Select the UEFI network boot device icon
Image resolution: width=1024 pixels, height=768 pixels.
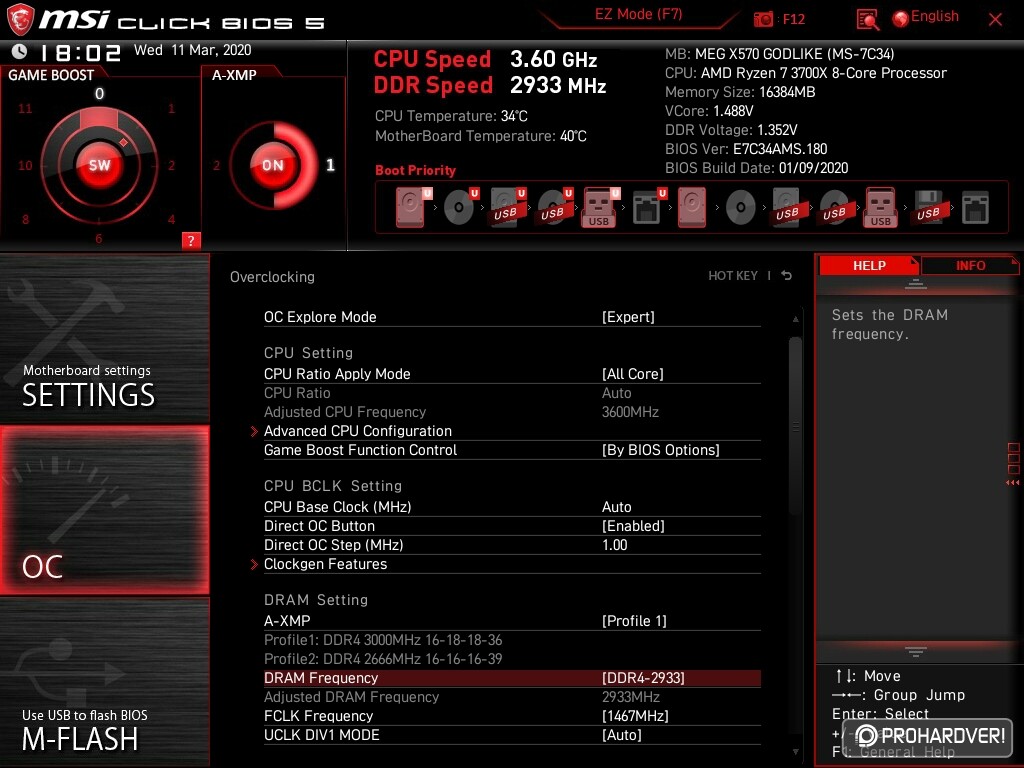click(x=648, y=208)
